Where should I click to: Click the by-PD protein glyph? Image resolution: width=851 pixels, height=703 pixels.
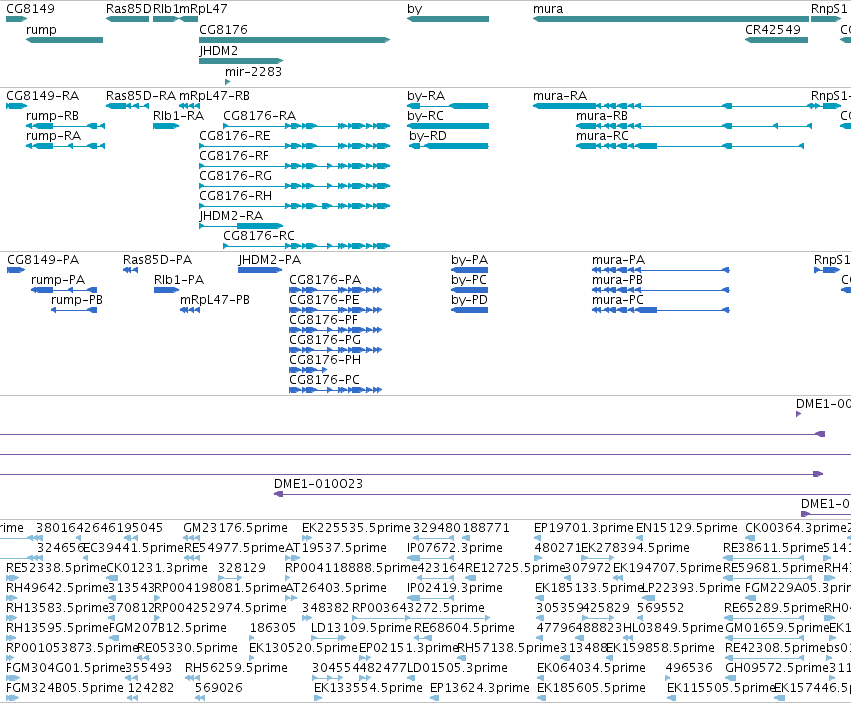(x=469, y=310)
